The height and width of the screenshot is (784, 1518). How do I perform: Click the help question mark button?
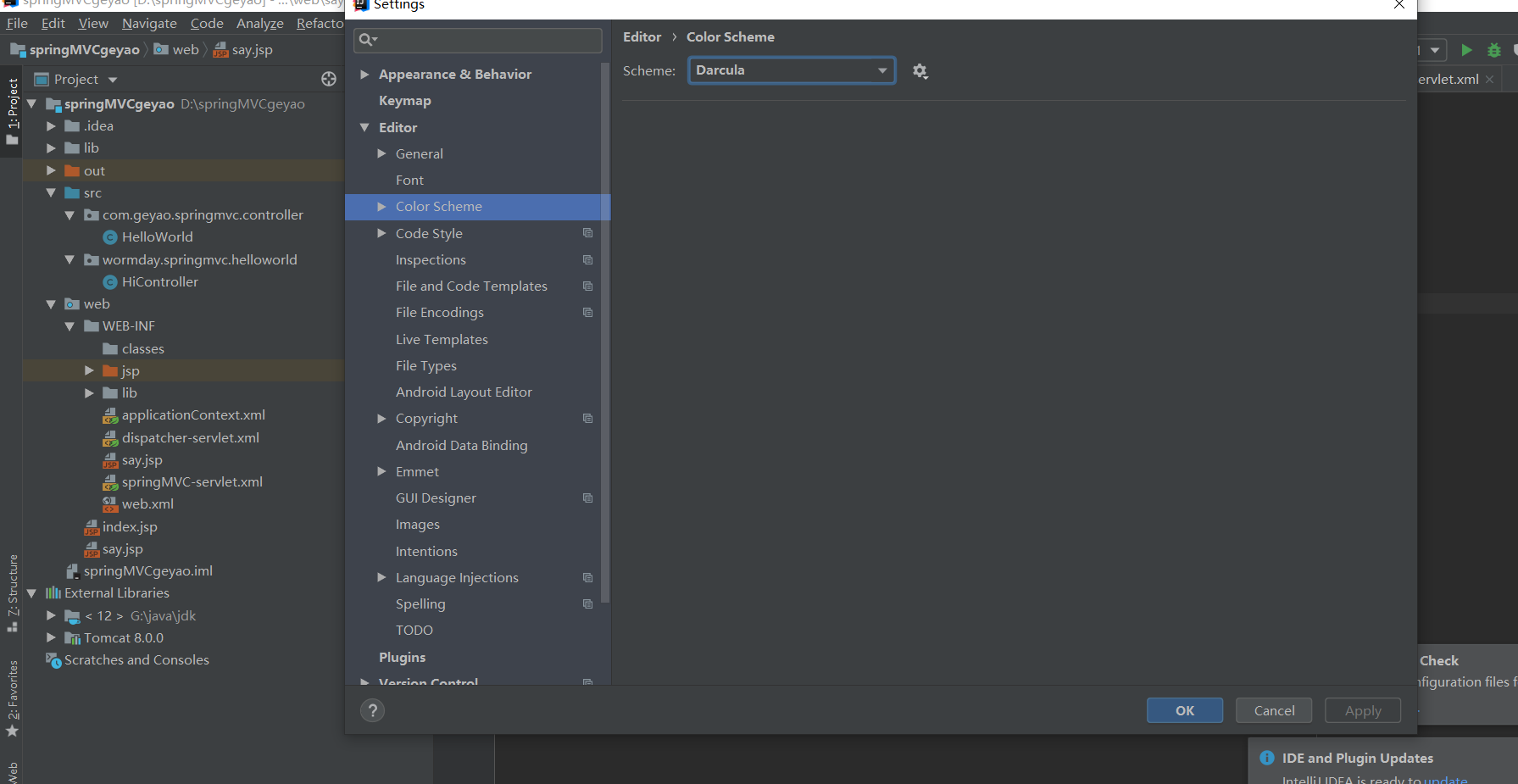click(372, 710)
